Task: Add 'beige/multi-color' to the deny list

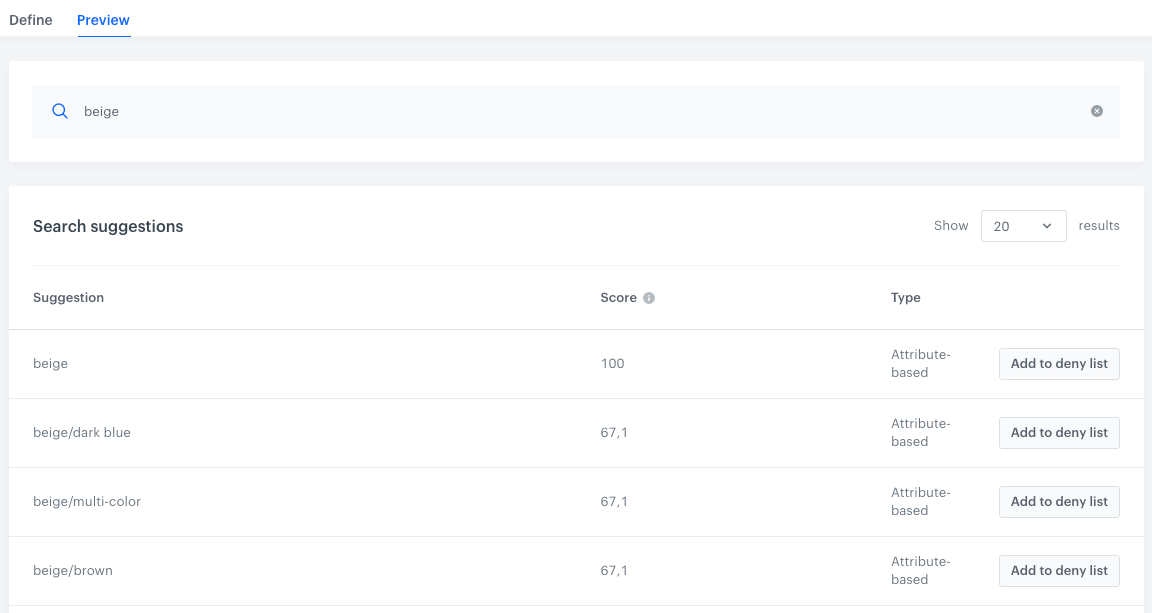Action: tap(1059, 501)
